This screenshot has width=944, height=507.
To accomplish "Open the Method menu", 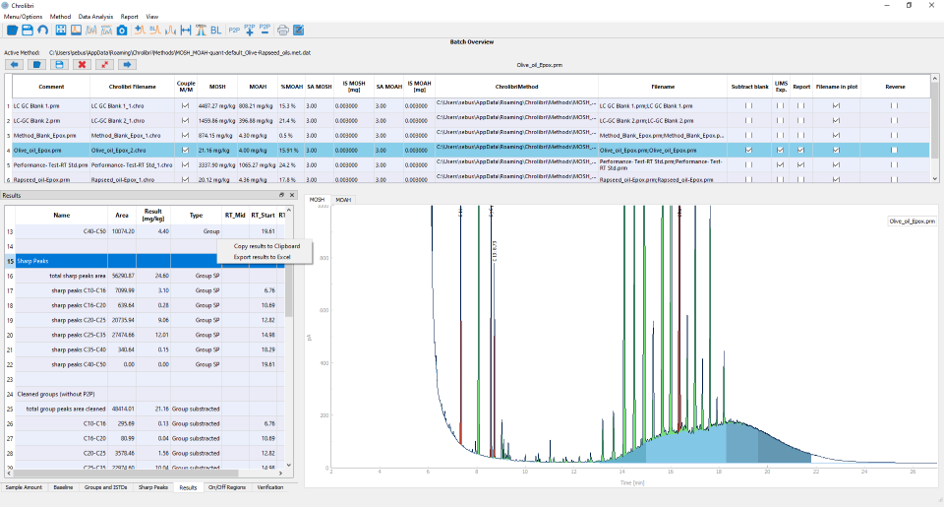I will point(60,17).
